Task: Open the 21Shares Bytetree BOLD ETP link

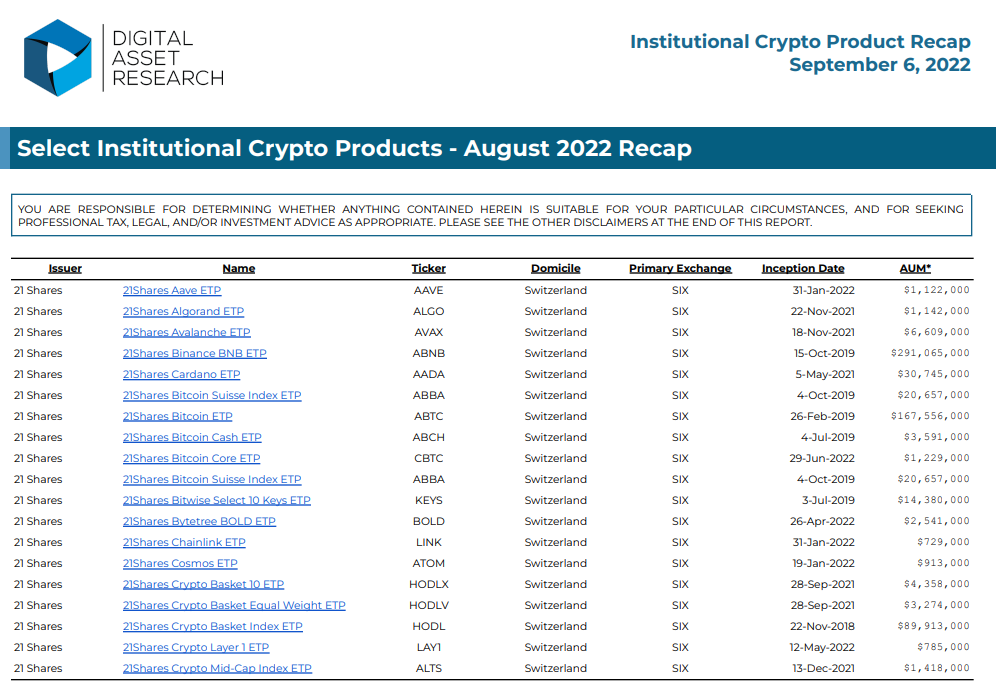Action: click(x=199, y=521)
